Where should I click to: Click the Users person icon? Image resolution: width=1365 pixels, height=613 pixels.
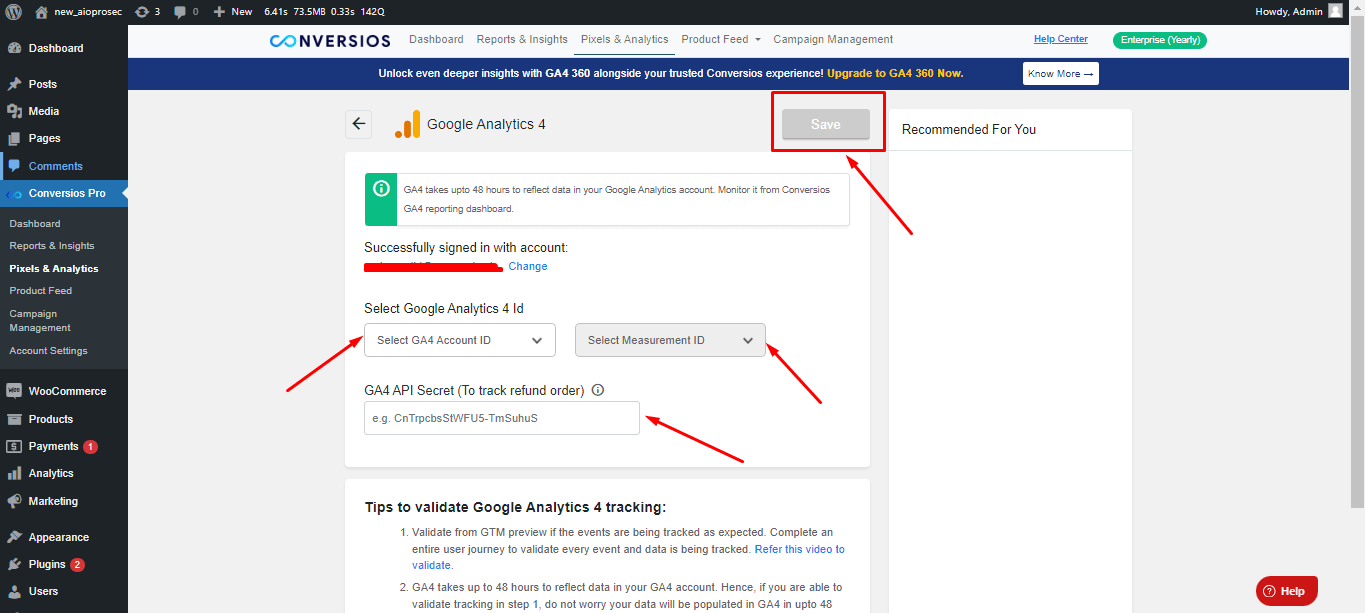pyautogui.click(x=14, y=591)
